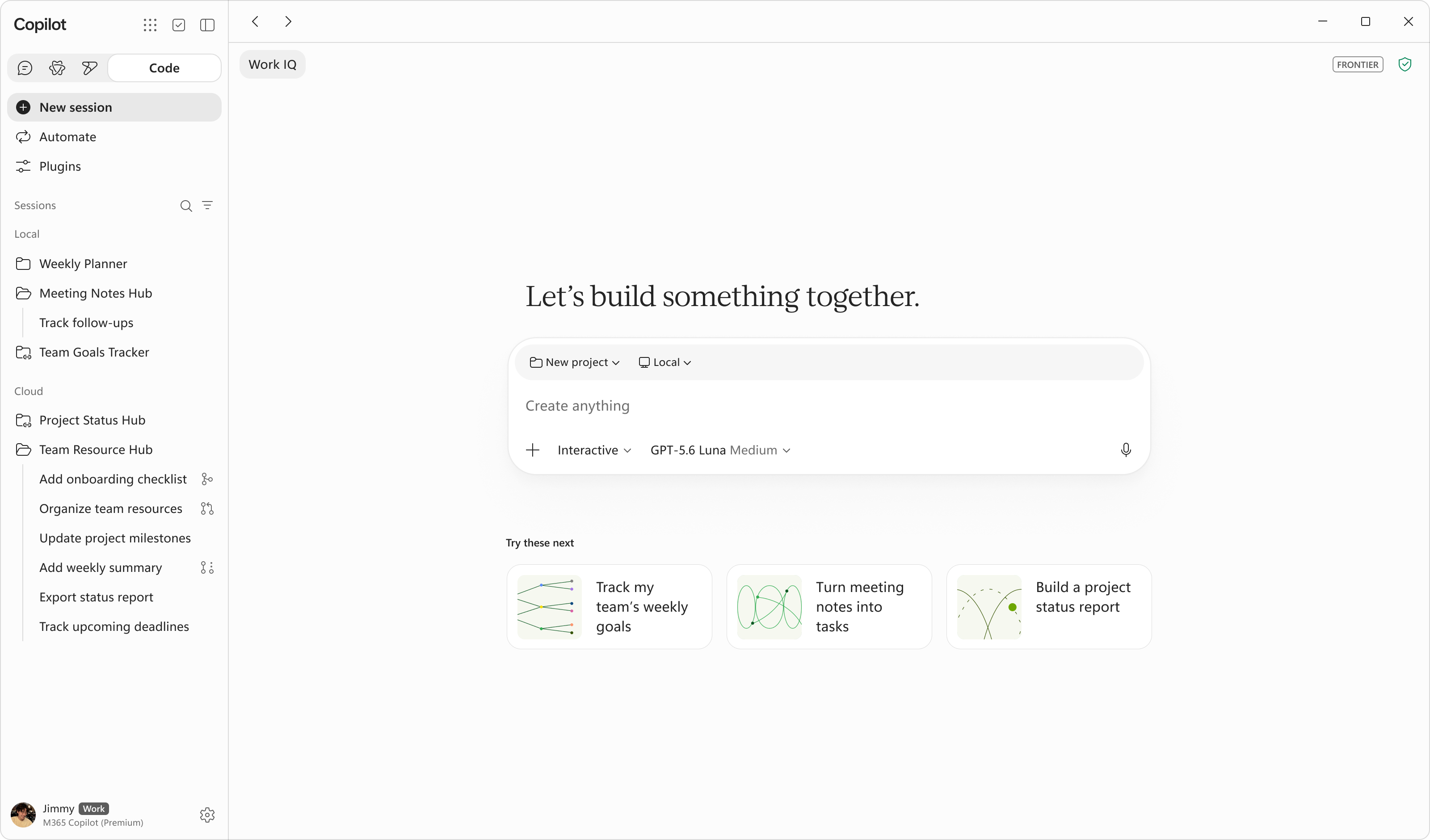Screen dimensions: 1430x840
Task: Collapse the Team Resource Hub folder
Action: point(114,450)
